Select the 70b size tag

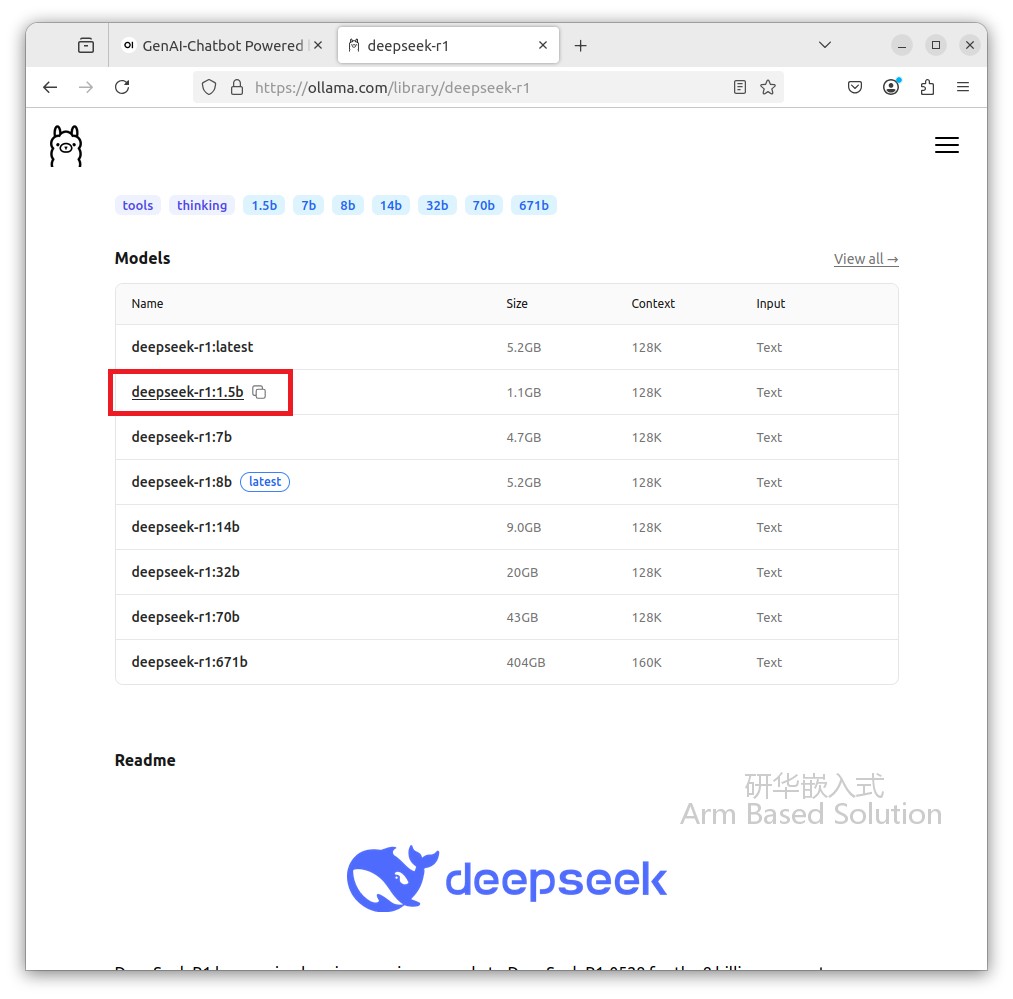(483, 205)
